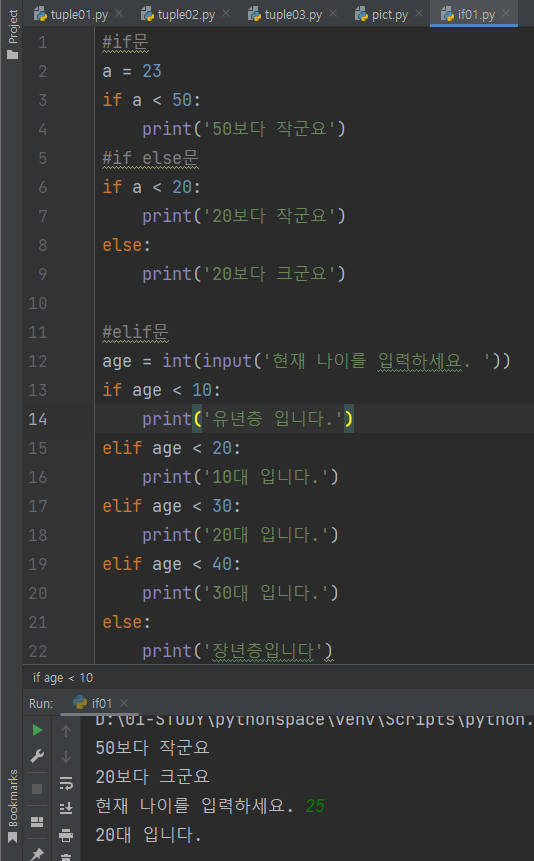This screenshot has width=534, height=861.
Task: Click the stop process square icon
Action: click(37, 789)
